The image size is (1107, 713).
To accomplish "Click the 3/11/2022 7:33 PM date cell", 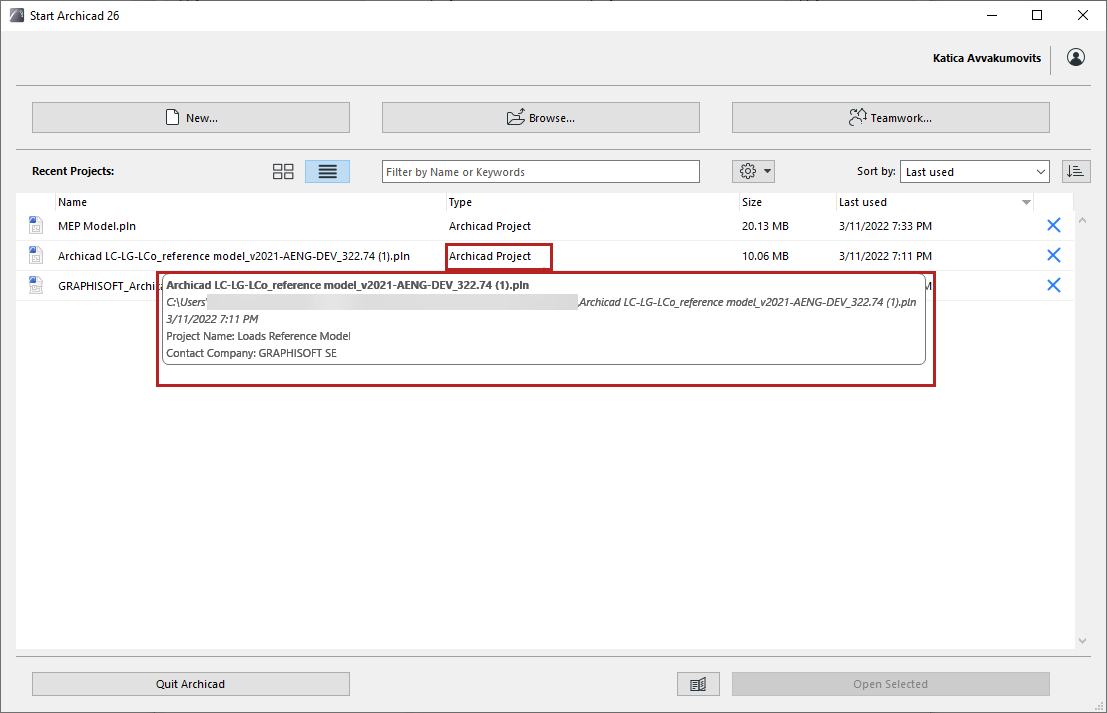I will click(x=885, y=226).
